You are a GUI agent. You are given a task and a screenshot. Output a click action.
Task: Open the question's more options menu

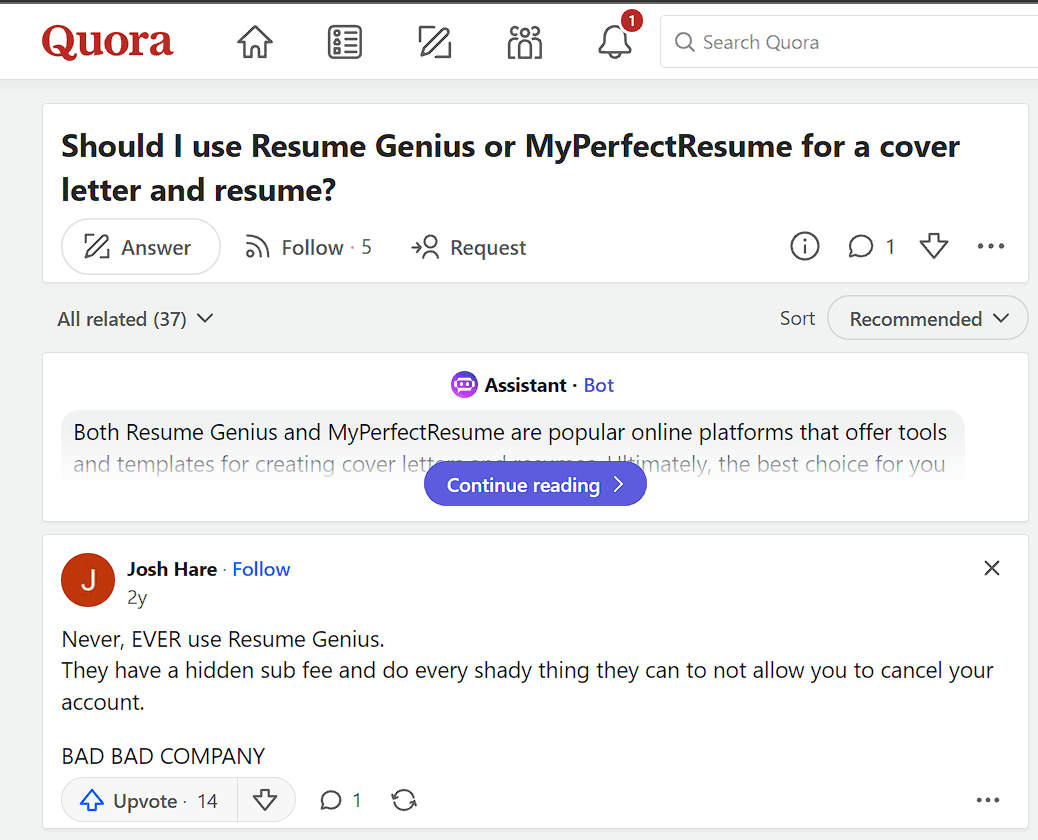pos(990,247)
